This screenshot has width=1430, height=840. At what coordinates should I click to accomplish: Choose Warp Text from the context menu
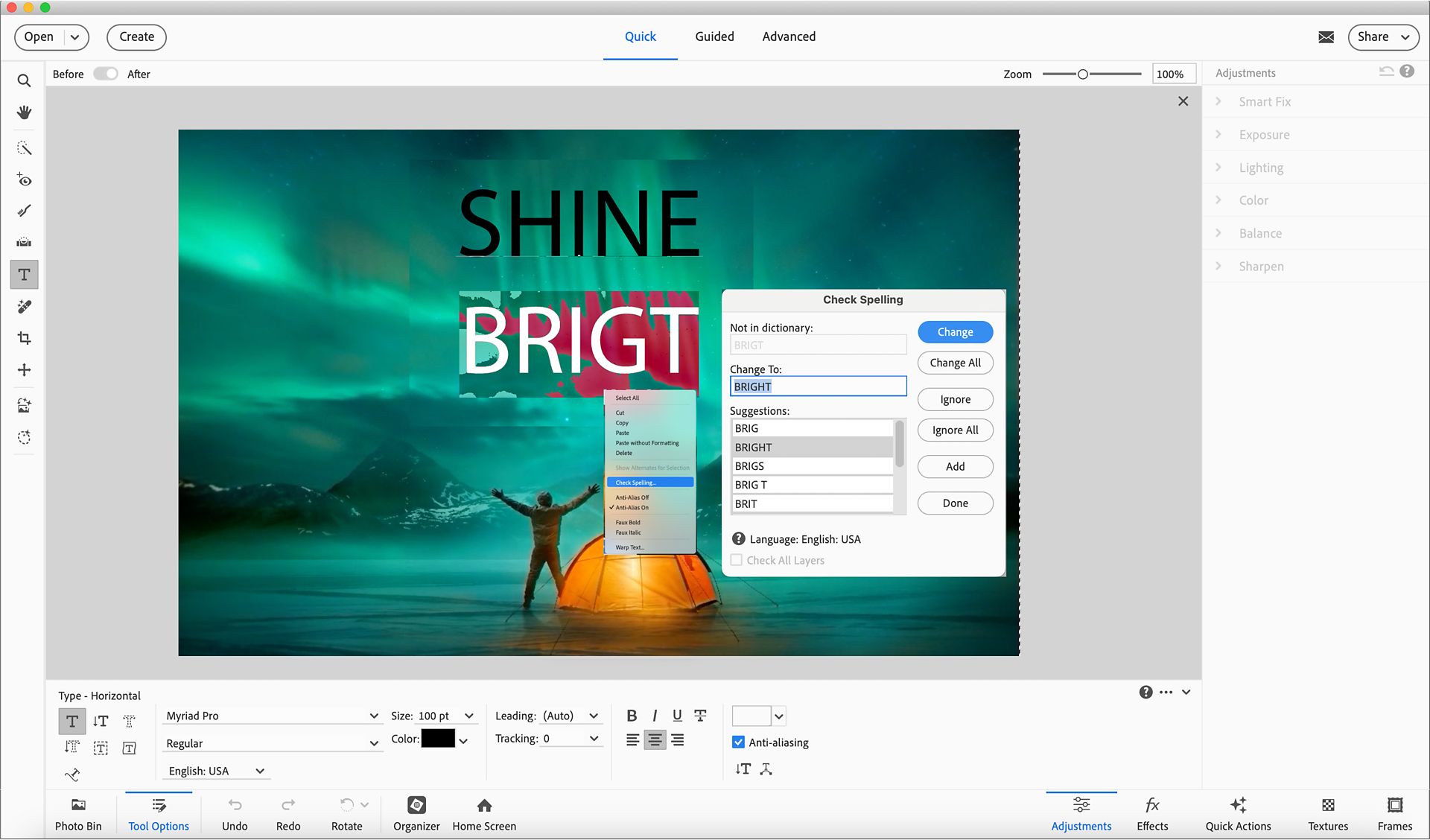pyautogui.click(x=630, y=547)
